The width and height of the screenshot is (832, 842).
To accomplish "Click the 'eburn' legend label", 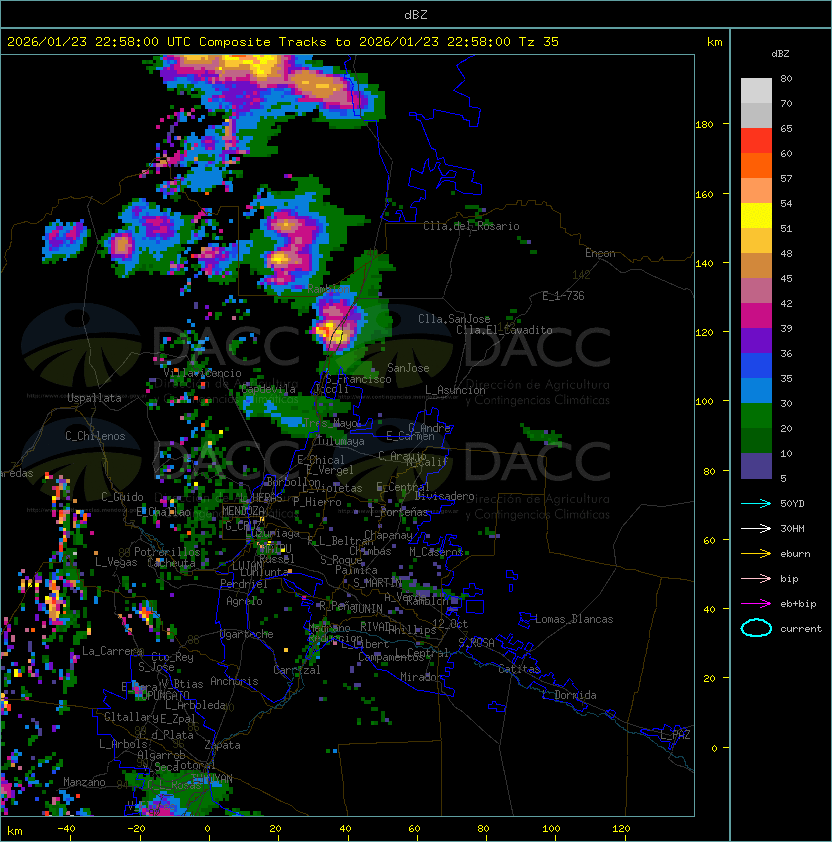I will coord(795,554).
